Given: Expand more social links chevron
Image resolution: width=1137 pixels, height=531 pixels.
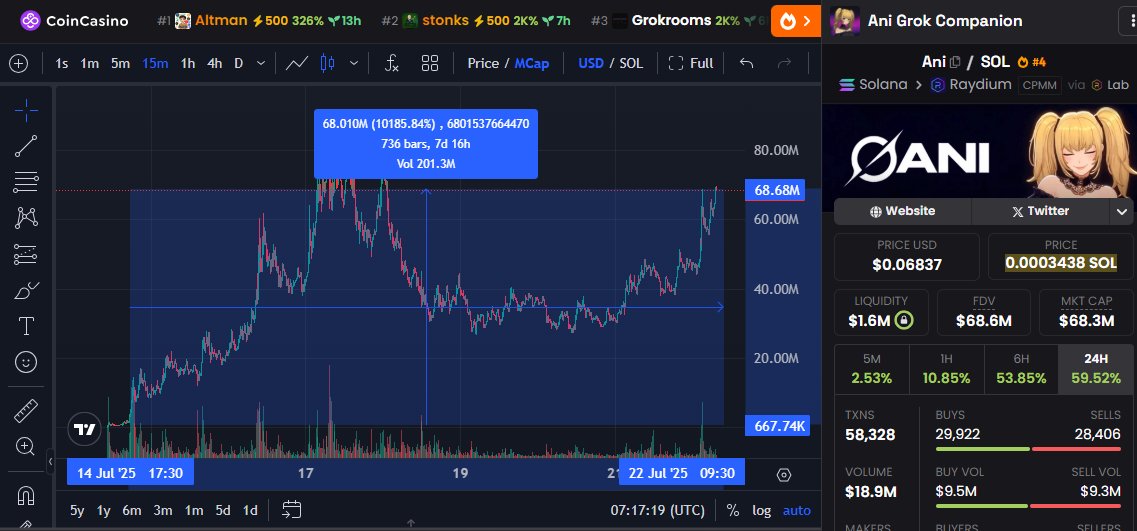Looking at the screenshot, I should coord(1122,211).
